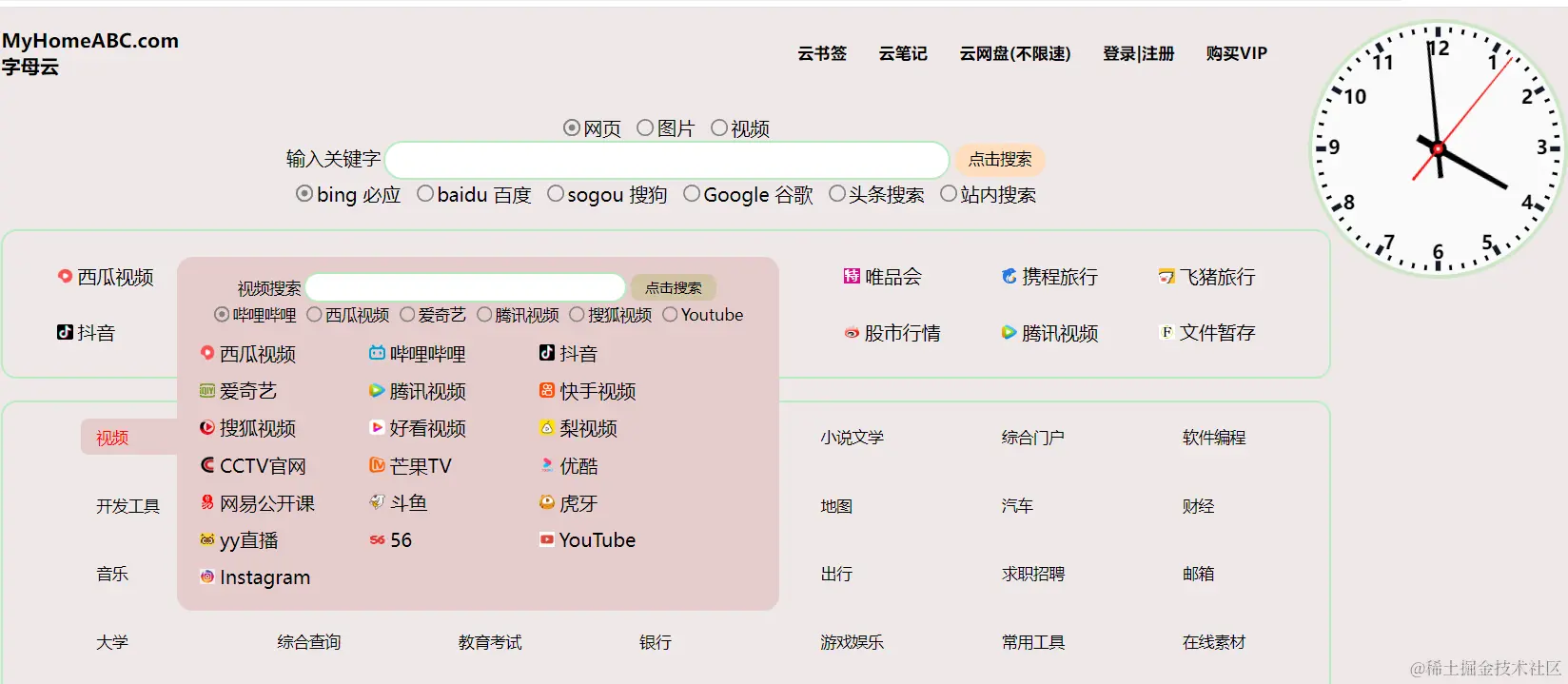Viewport: 1568px width, 684px height.
Task: Select the 网页 search type radio
Action: pos(572,127)
